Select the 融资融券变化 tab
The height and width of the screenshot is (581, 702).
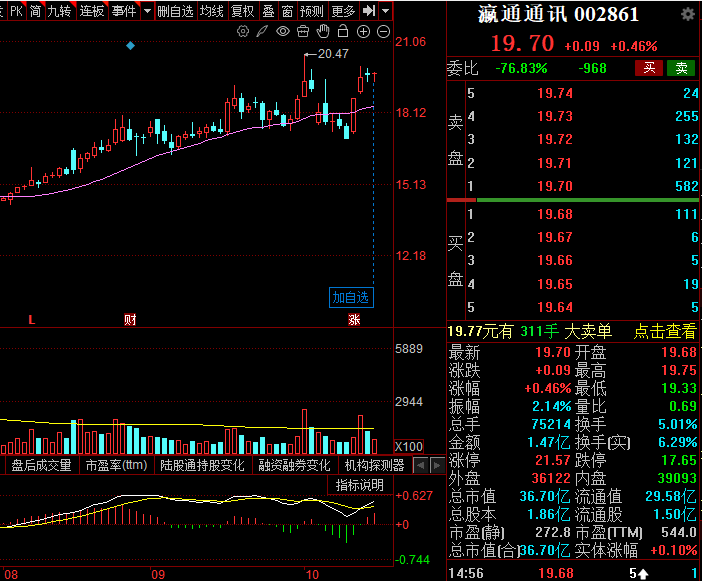click(x=294, y=465)
